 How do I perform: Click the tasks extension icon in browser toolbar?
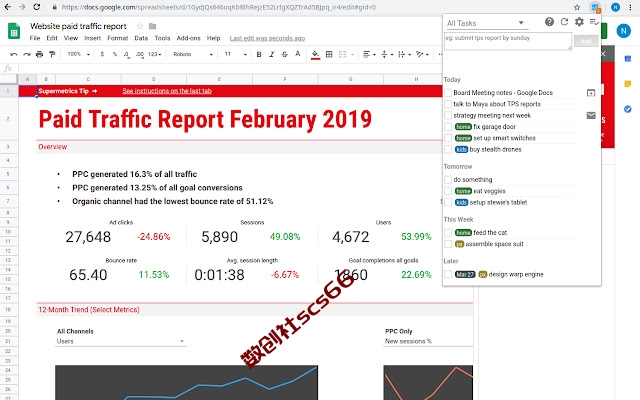tap(595, 7)
